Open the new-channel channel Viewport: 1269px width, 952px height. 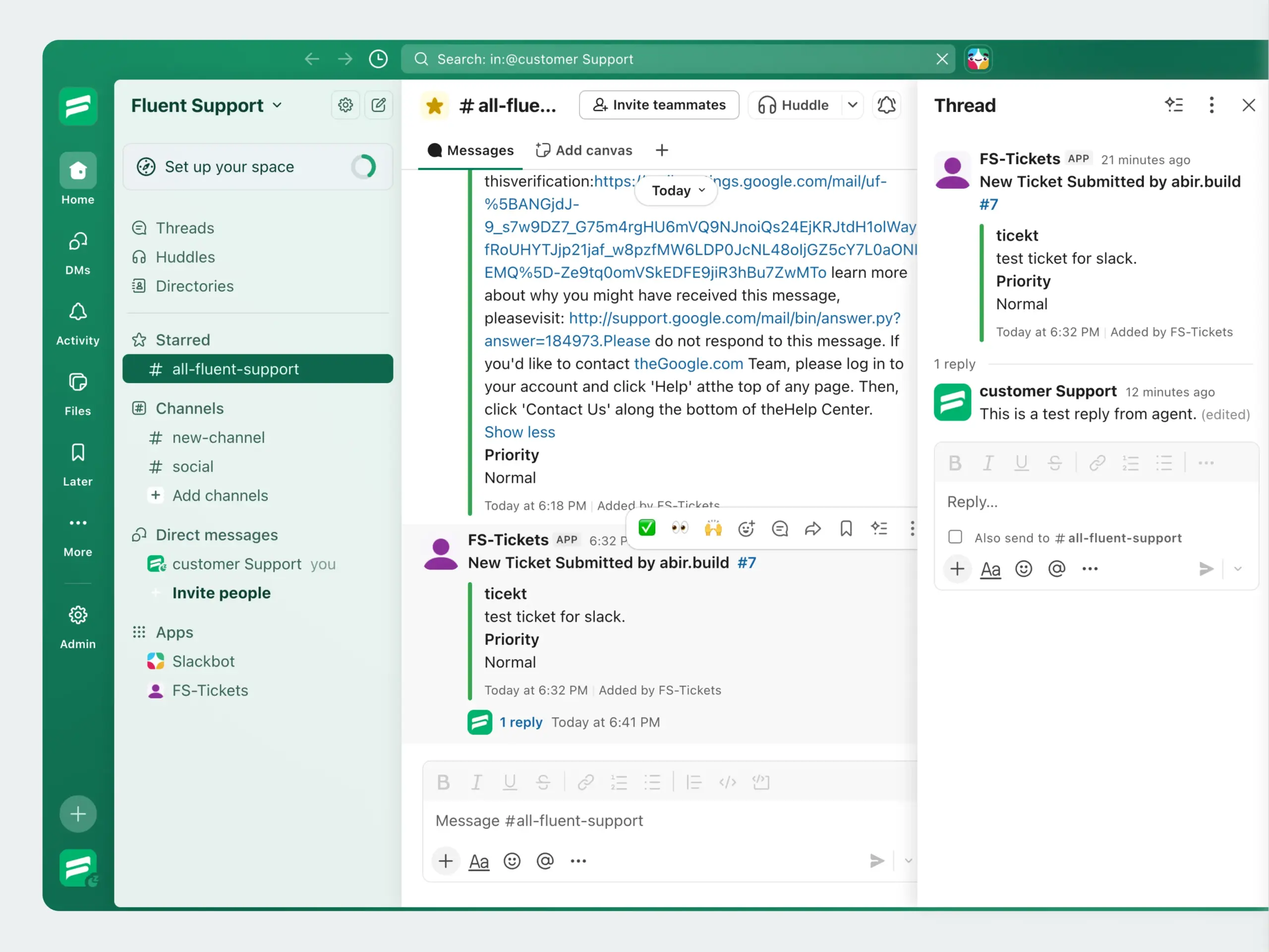click(207, 438)
